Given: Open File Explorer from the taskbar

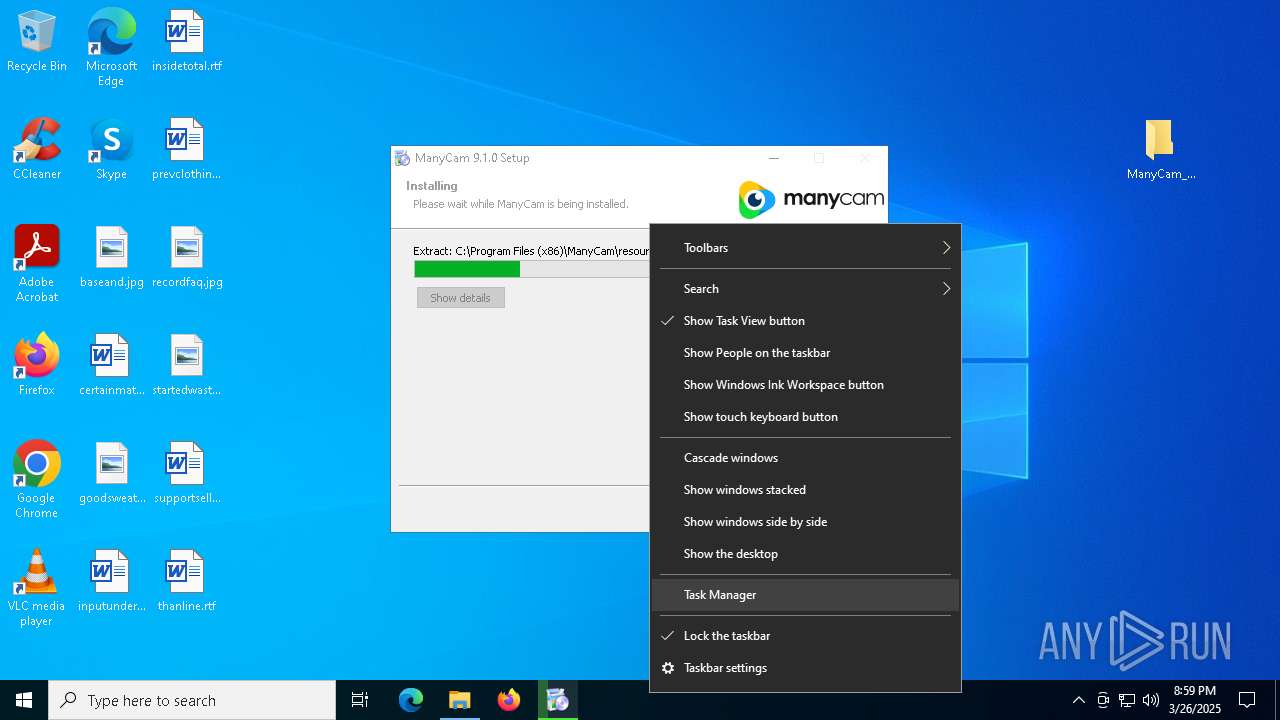Looking at the screenshot, I should (x=459, y=700).
